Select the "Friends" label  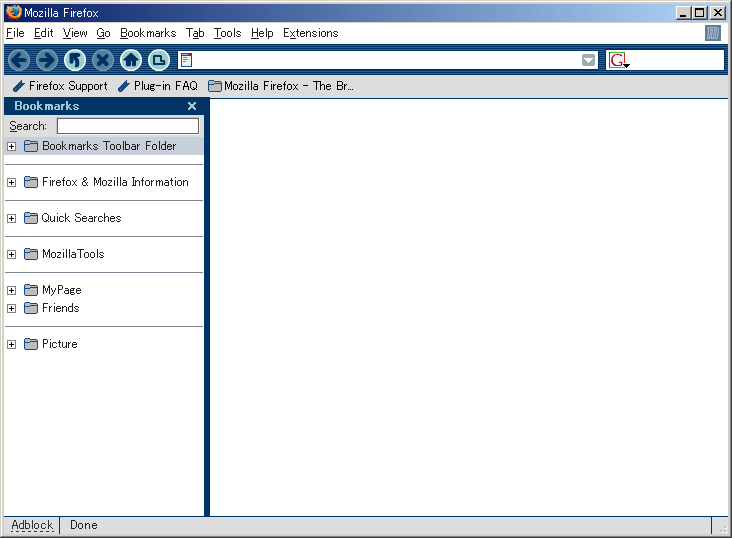pos(61,308)
